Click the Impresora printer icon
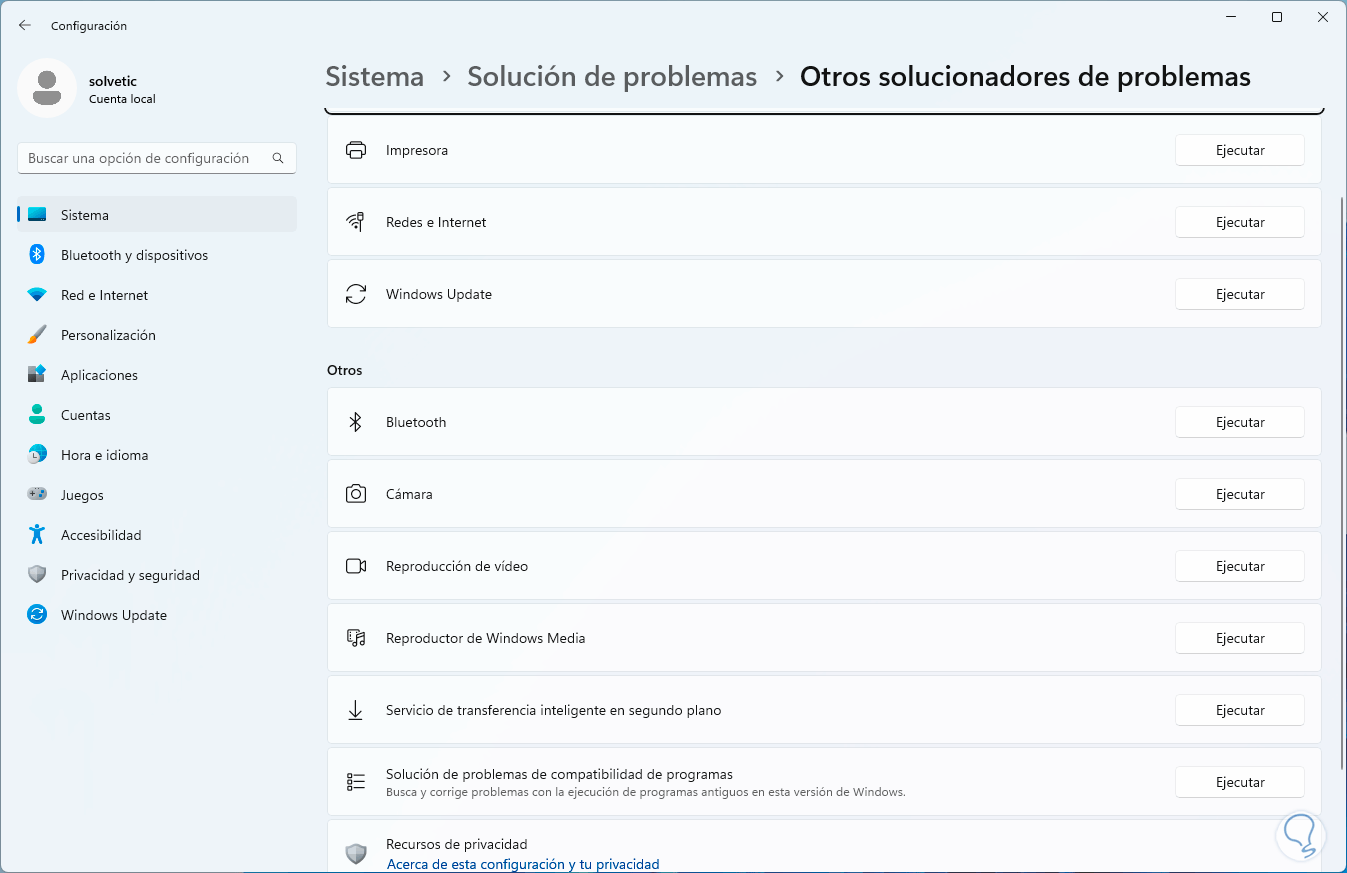The image size is (1347, 873). pos(356,150)
